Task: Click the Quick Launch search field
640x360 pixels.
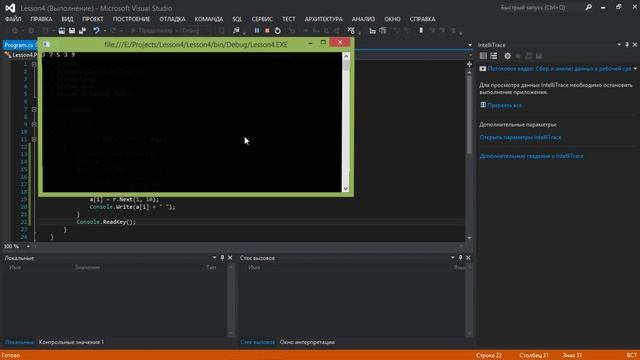Action: [539, 7]
